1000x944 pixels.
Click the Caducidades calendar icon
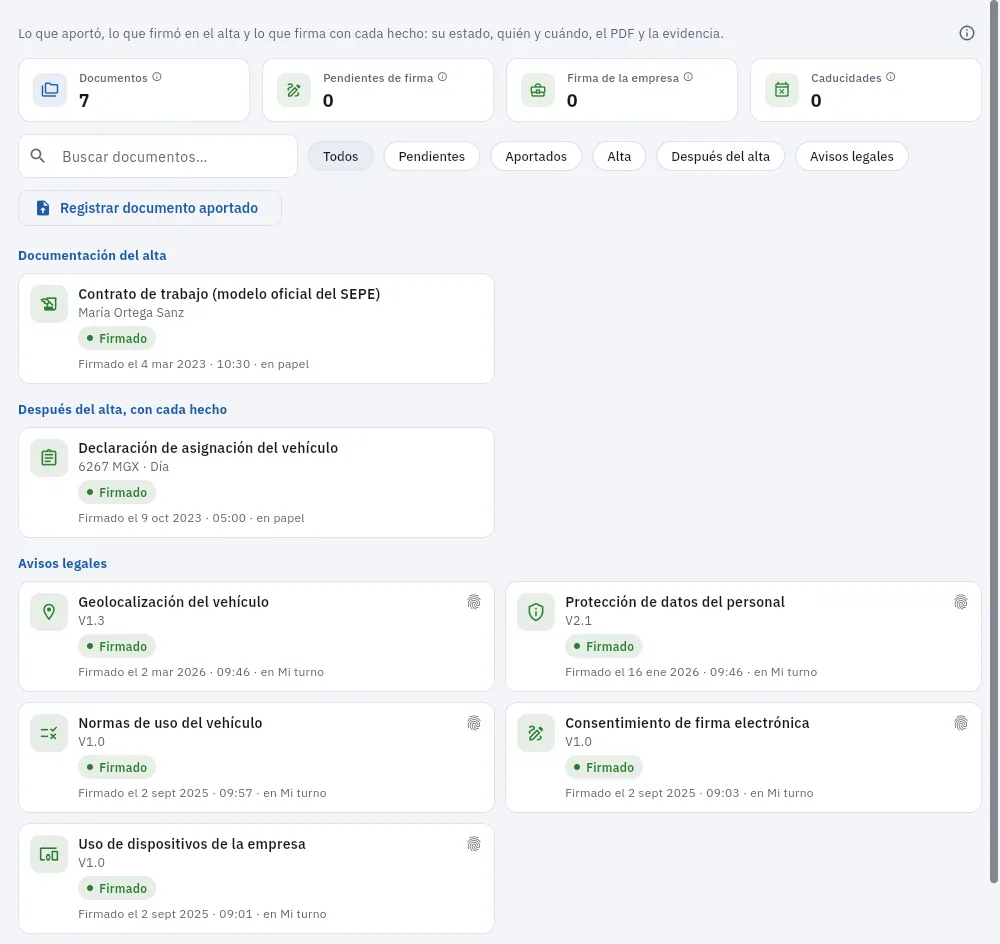click(x=782, y=90)
